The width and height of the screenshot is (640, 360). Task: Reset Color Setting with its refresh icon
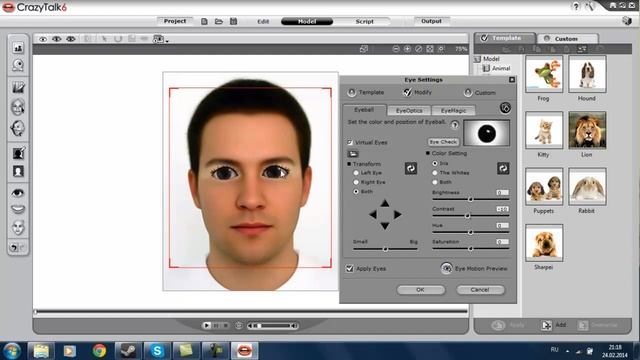point(503,168)
